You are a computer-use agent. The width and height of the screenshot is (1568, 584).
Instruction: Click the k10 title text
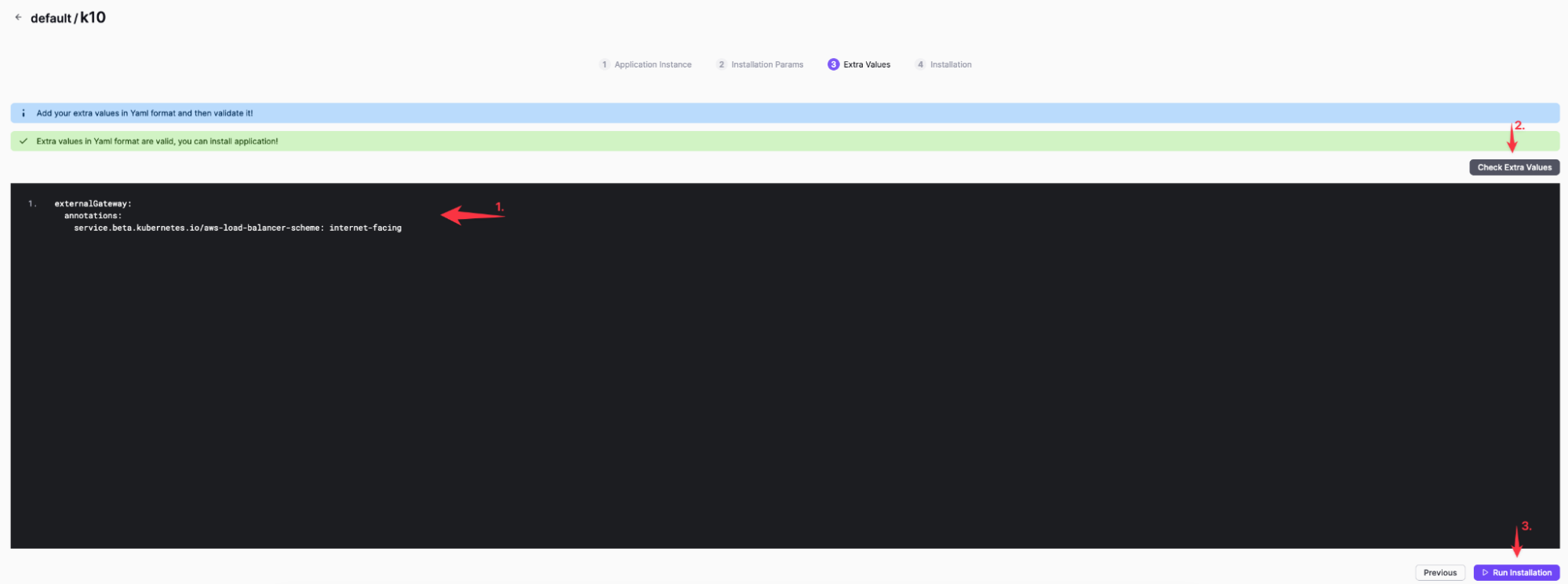pos(93,17)
